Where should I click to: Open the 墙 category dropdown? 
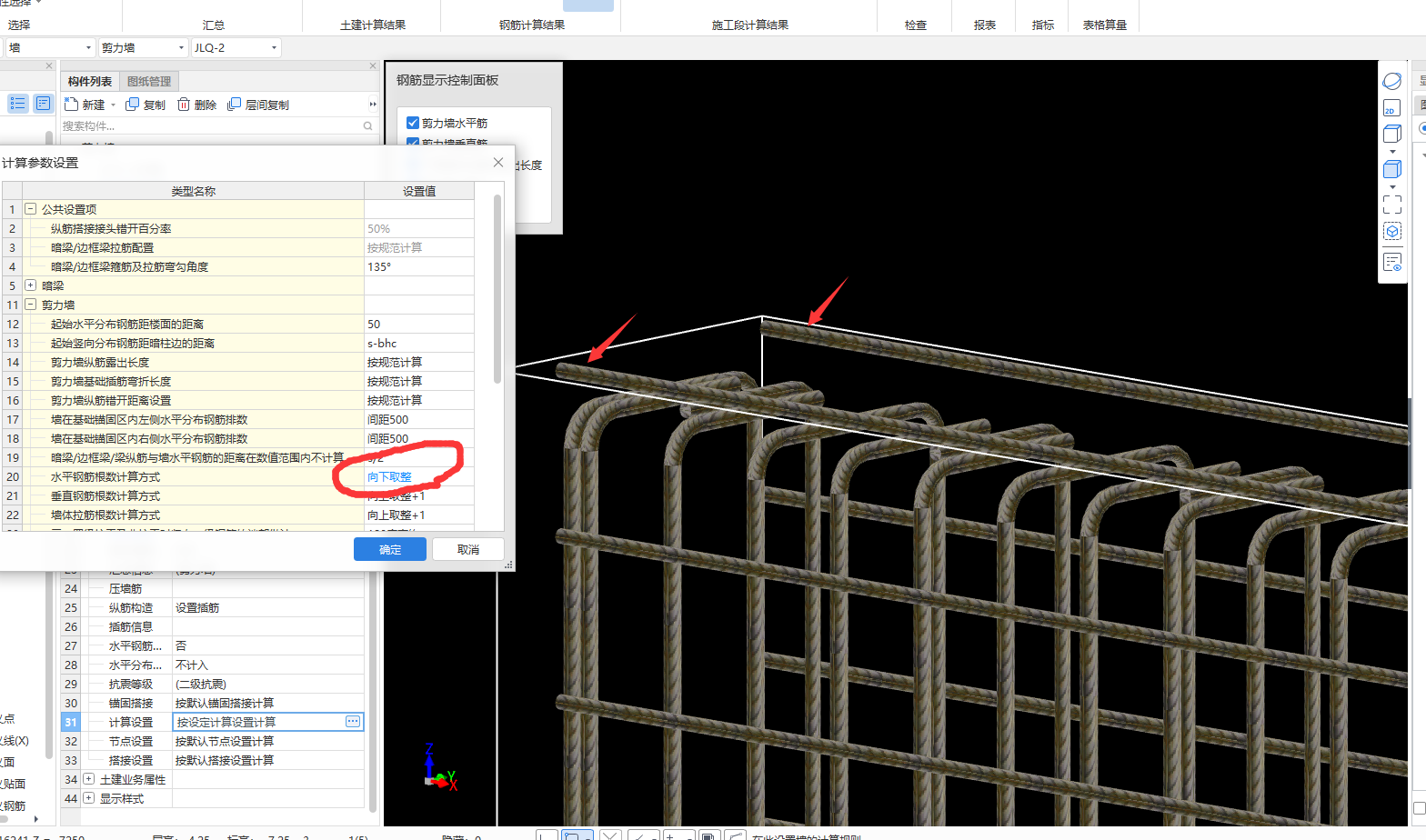pyautogui.click(x=88, y=48)
